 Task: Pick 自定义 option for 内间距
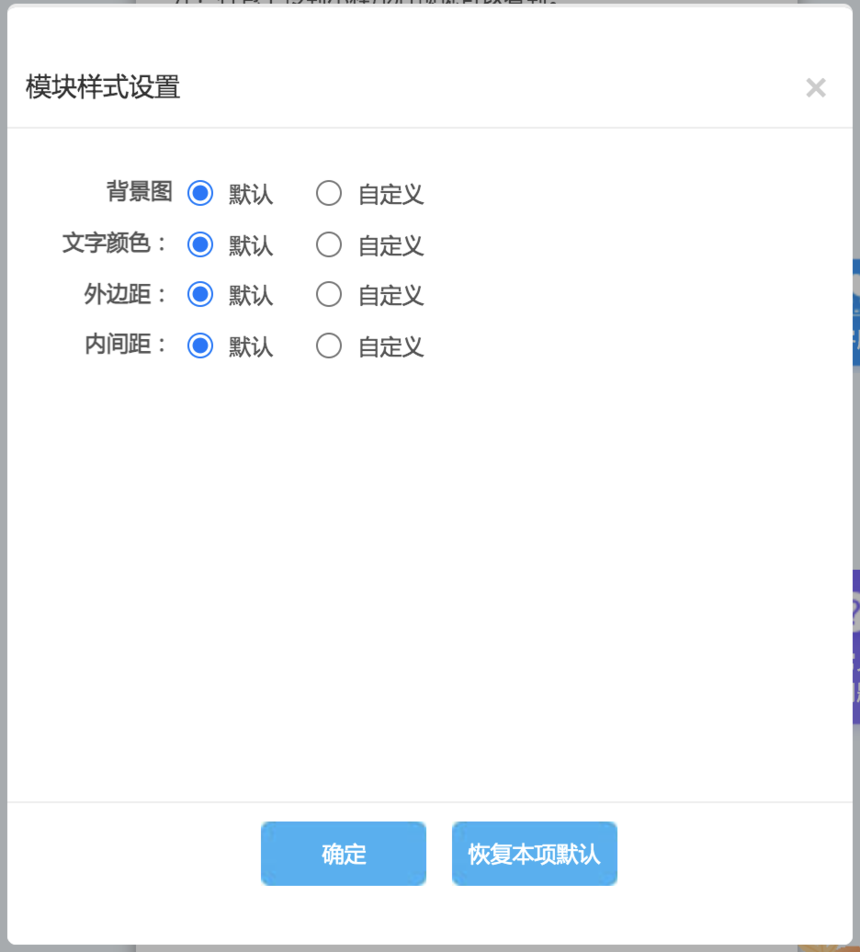click(329, 346)
